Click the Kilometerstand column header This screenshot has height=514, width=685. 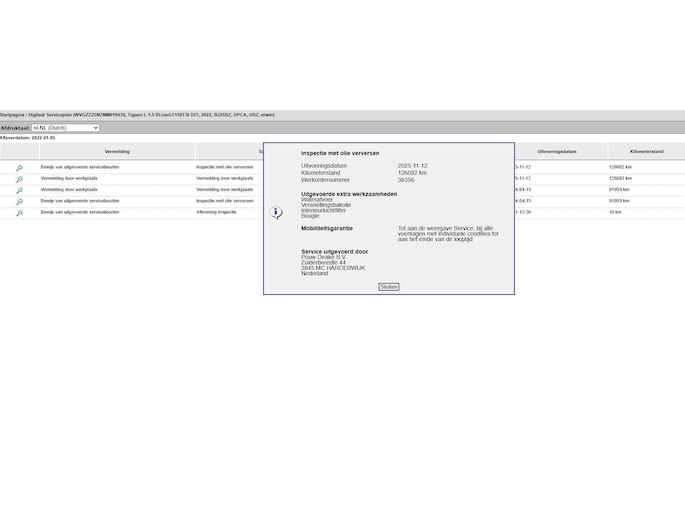646,151
